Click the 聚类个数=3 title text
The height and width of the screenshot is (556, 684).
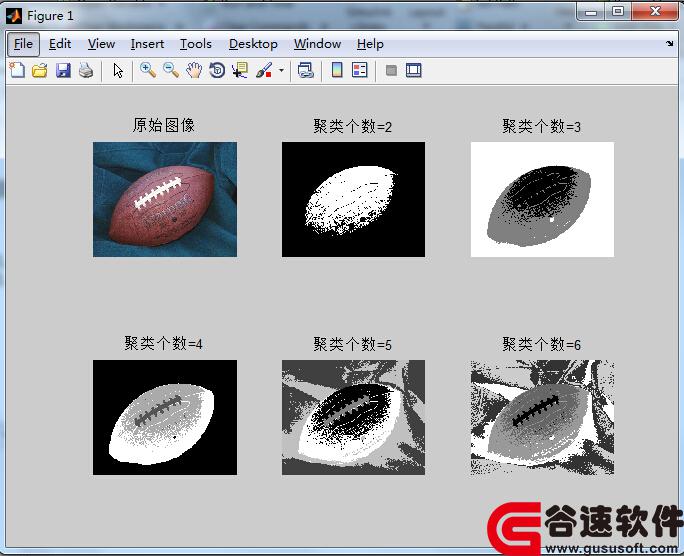541,126
